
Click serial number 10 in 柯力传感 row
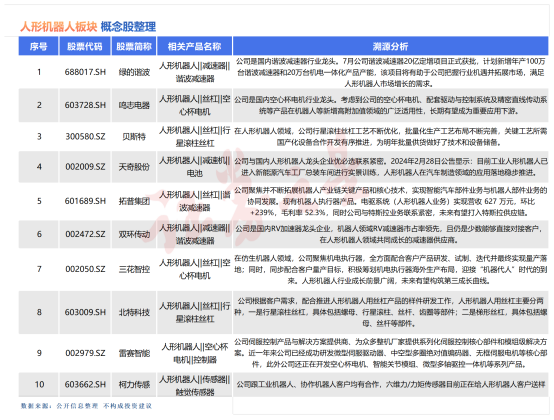39,384
